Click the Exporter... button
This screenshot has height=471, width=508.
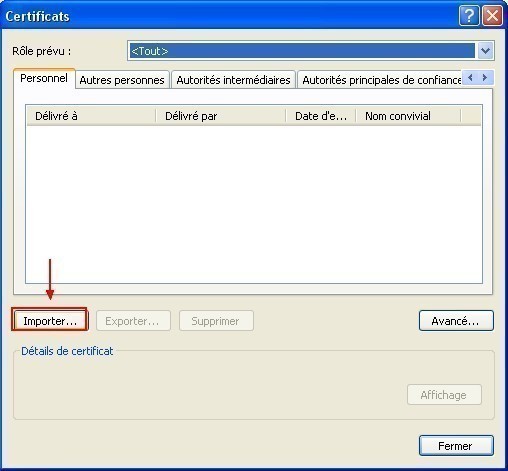pyautogui.click(x=133, y=321)
